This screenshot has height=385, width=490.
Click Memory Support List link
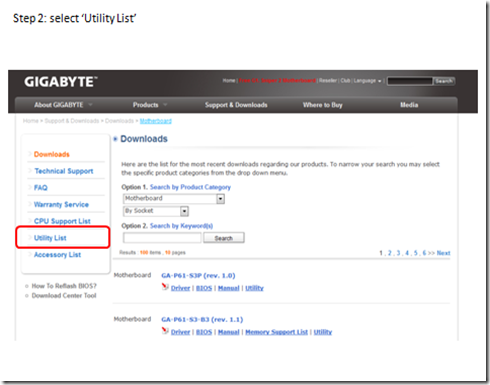point(276,332)
